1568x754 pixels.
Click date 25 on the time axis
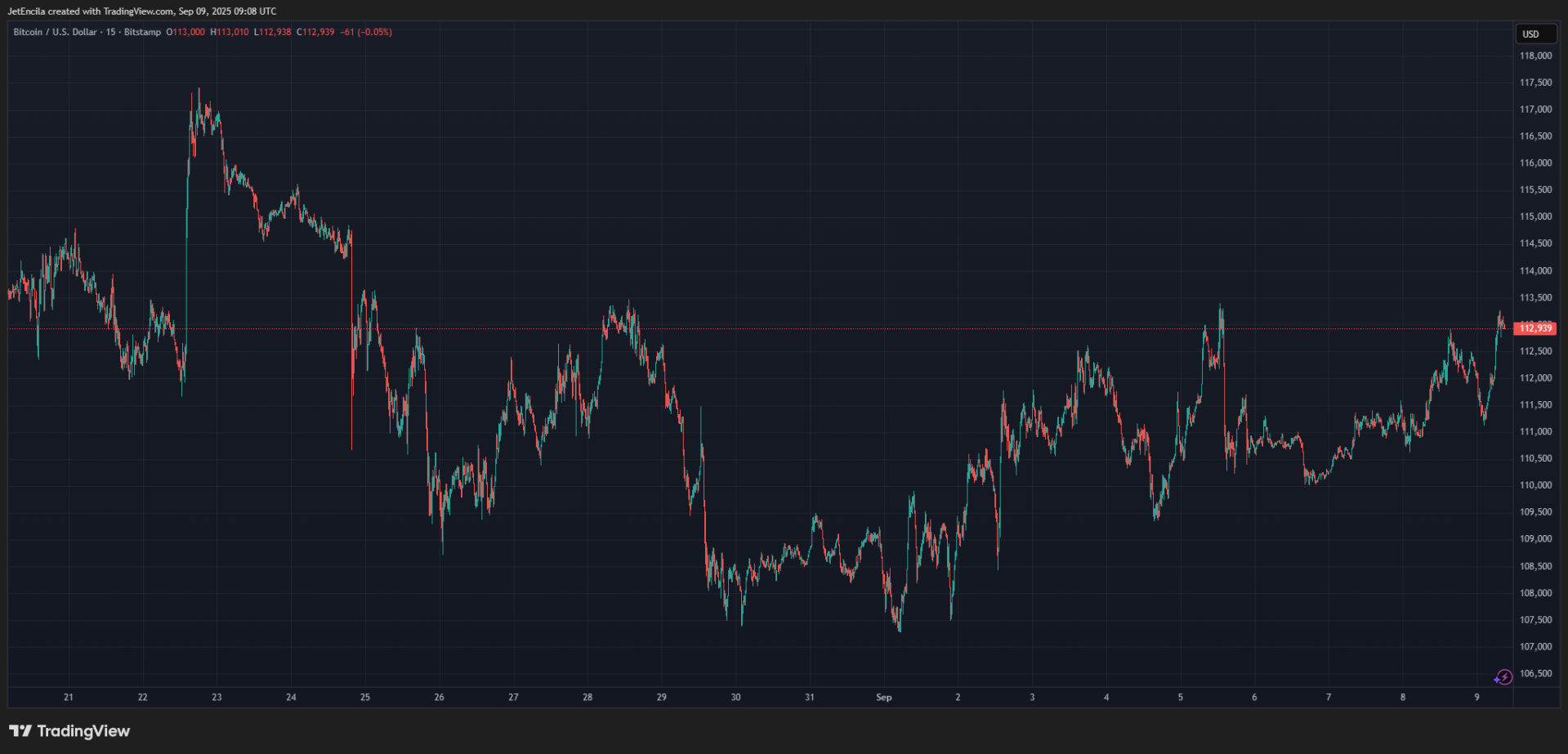pos(364,698)
